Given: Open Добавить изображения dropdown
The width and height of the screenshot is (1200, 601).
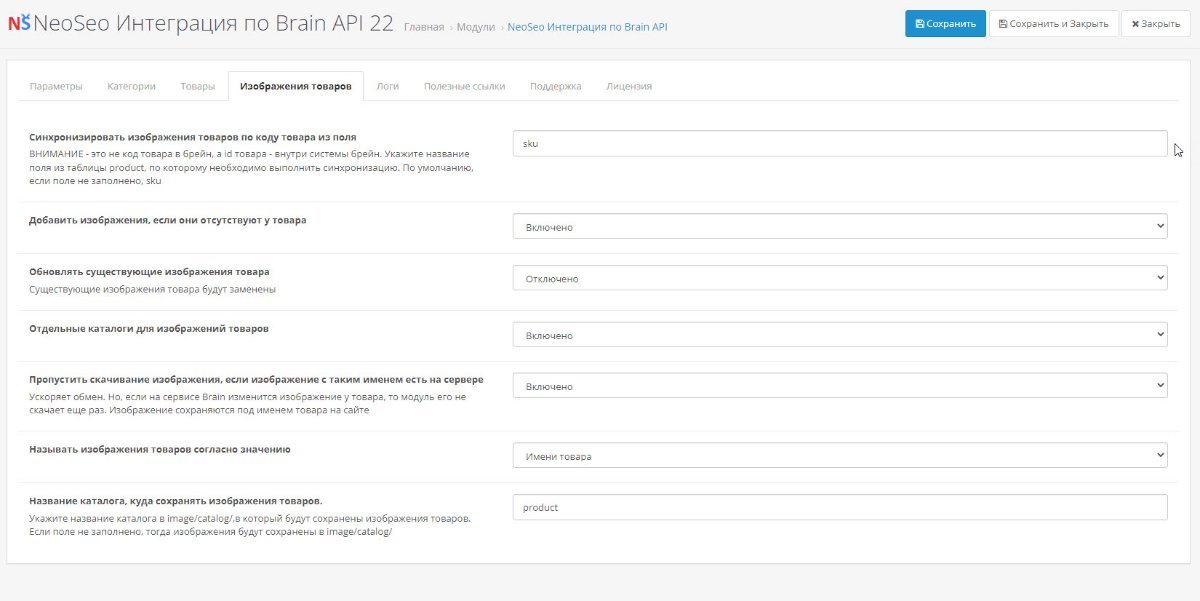Looking at the screenshot, I should click(840, 227).
